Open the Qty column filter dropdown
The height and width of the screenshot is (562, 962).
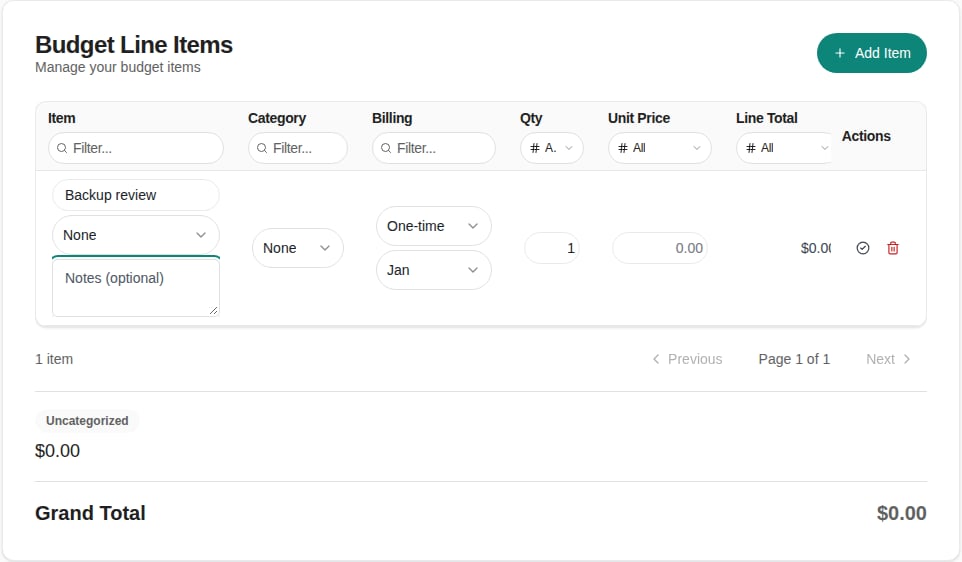(x=552, y=148)
